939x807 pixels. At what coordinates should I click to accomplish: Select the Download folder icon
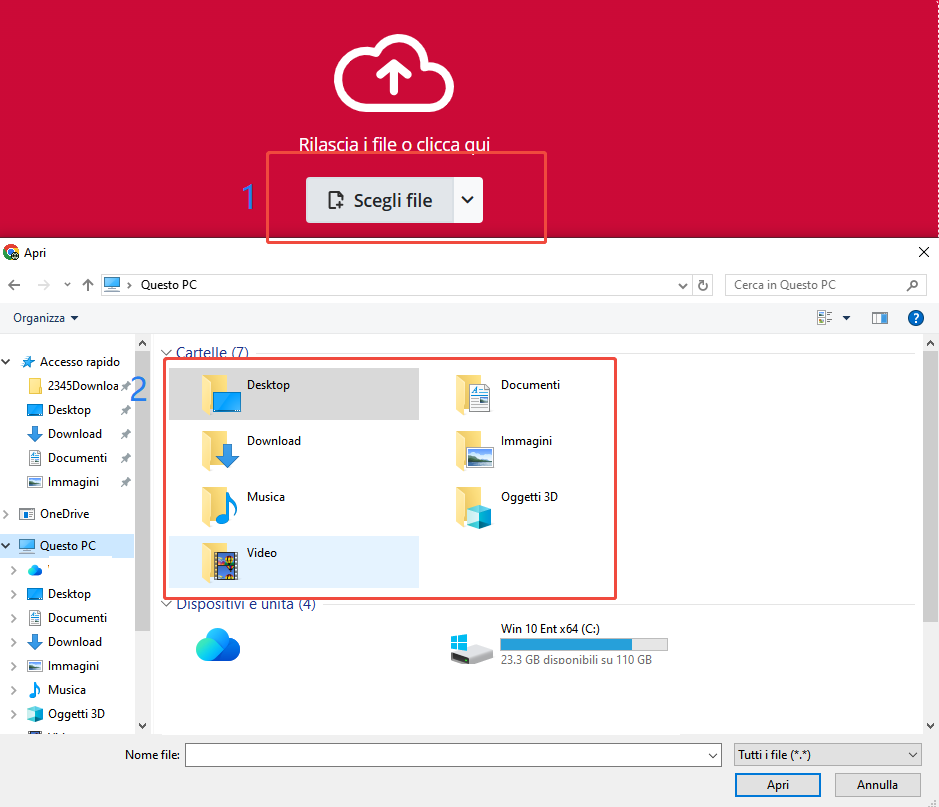[221, 450]
